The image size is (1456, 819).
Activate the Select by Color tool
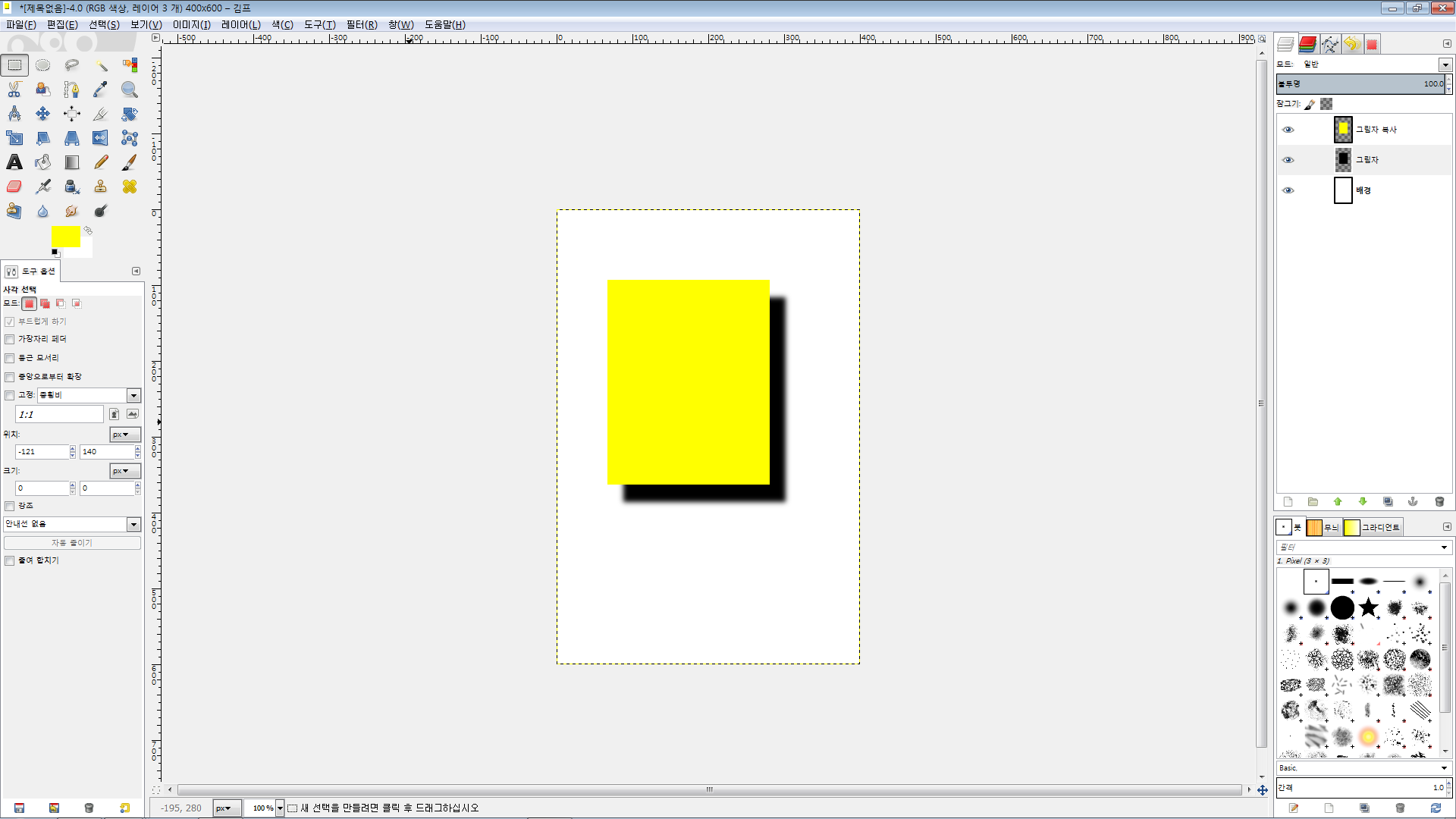[130, 65]
